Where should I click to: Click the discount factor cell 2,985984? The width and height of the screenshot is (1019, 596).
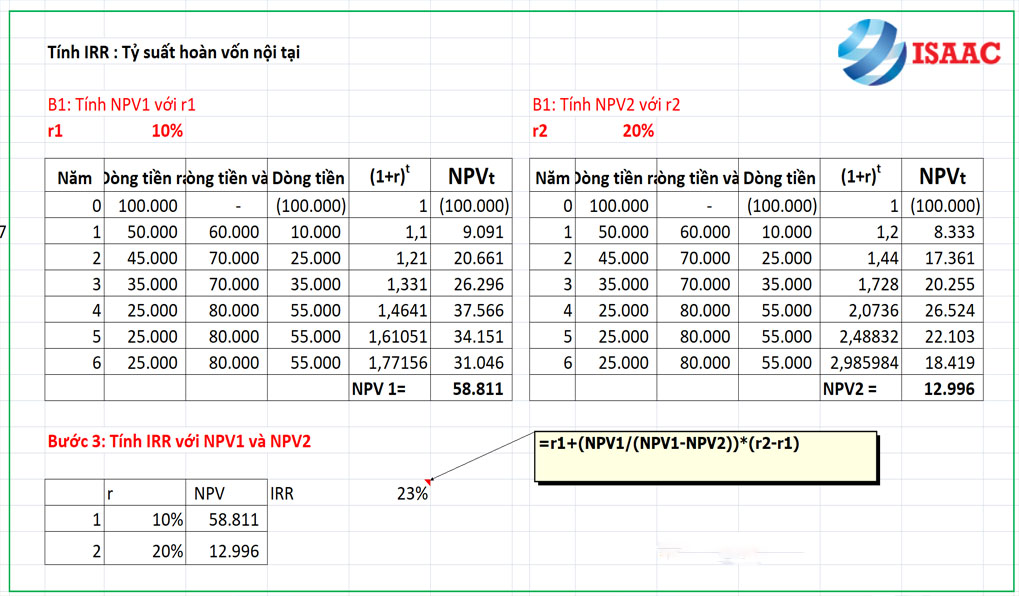pyautogui.click(x=861, y=362)
